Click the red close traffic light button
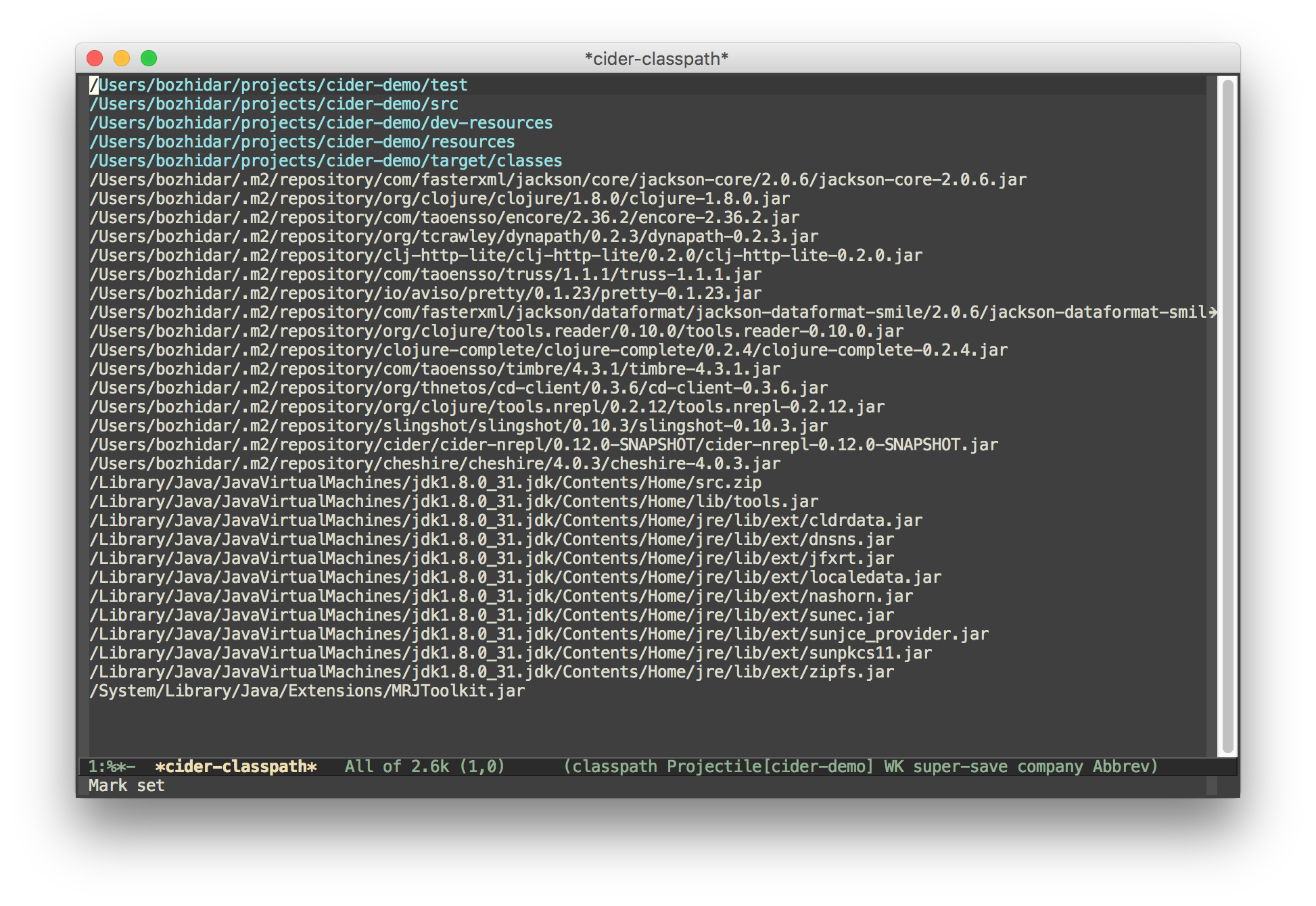 pyautogui.click(x=95, y=58)
